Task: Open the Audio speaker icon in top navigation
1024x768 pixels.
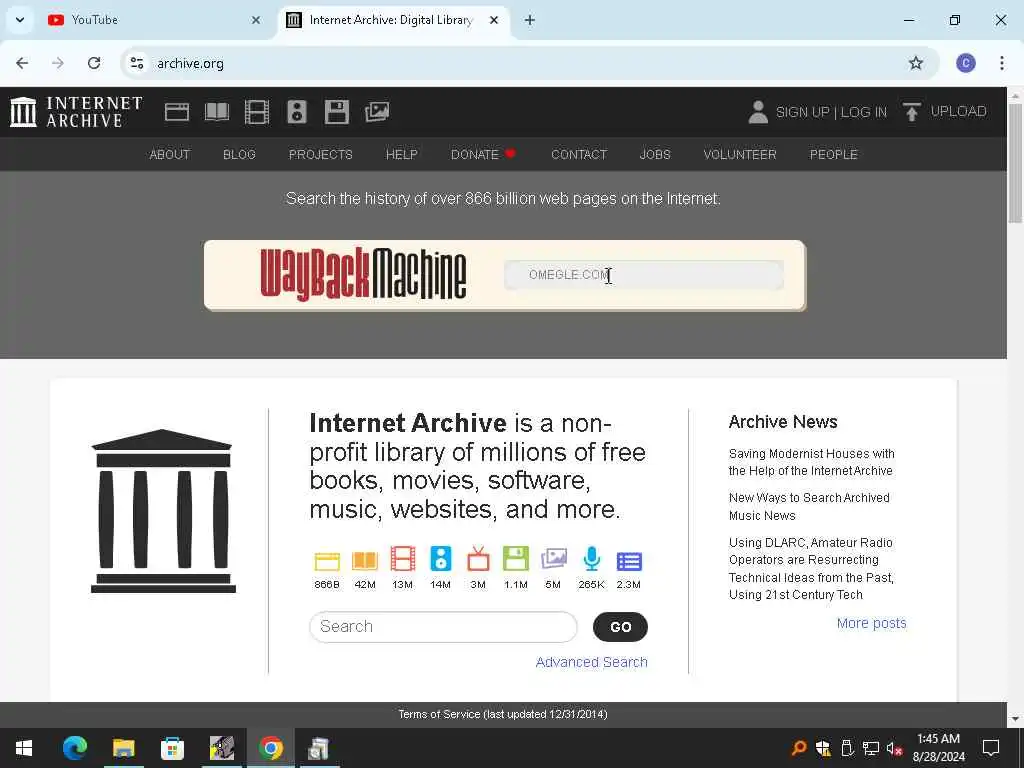Action: point(296,112)
